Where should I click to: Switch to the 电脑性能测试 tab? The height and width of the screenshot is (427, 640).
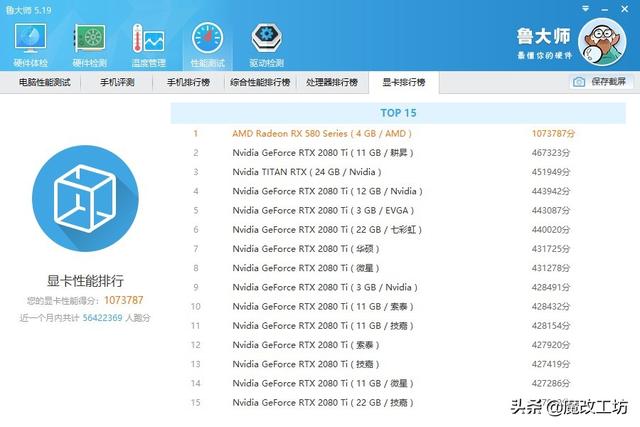coord(44,82)
